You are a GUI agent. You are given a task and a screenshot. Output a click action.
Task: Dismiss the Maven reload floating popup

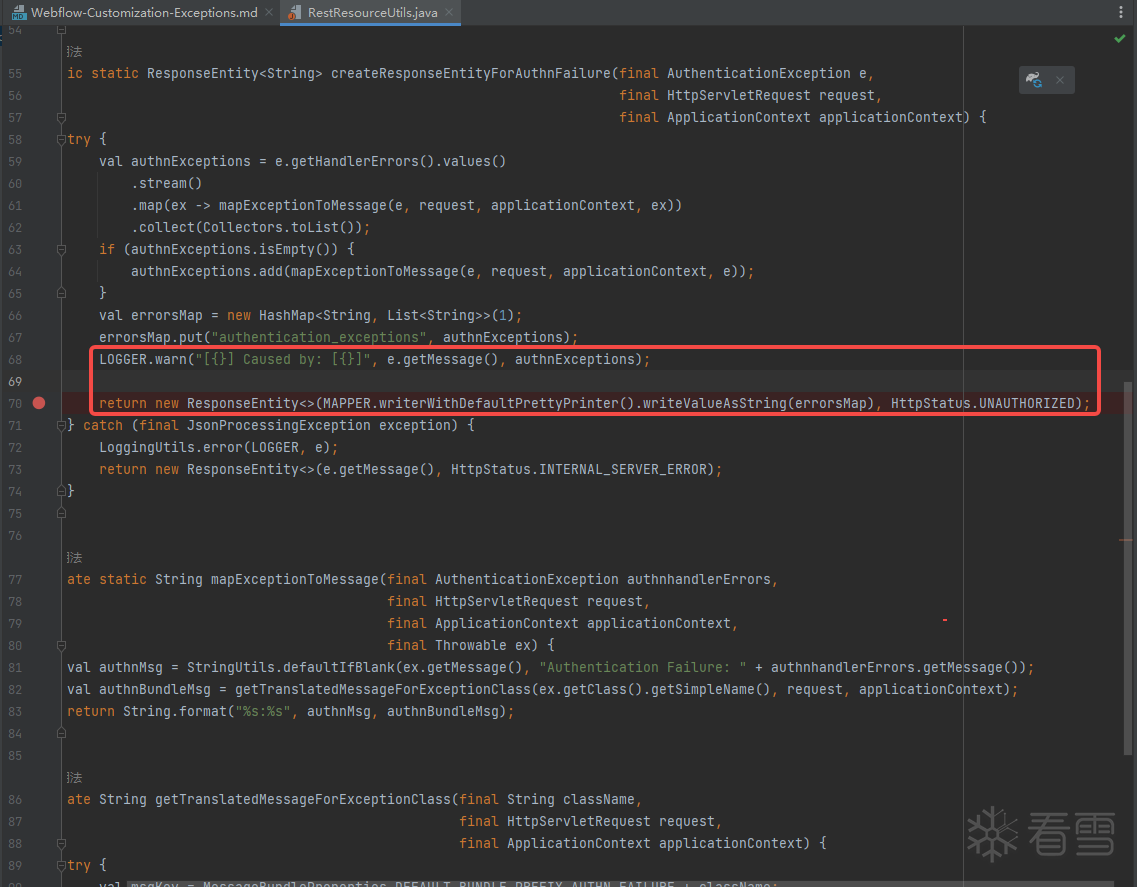pos(1059,80)
